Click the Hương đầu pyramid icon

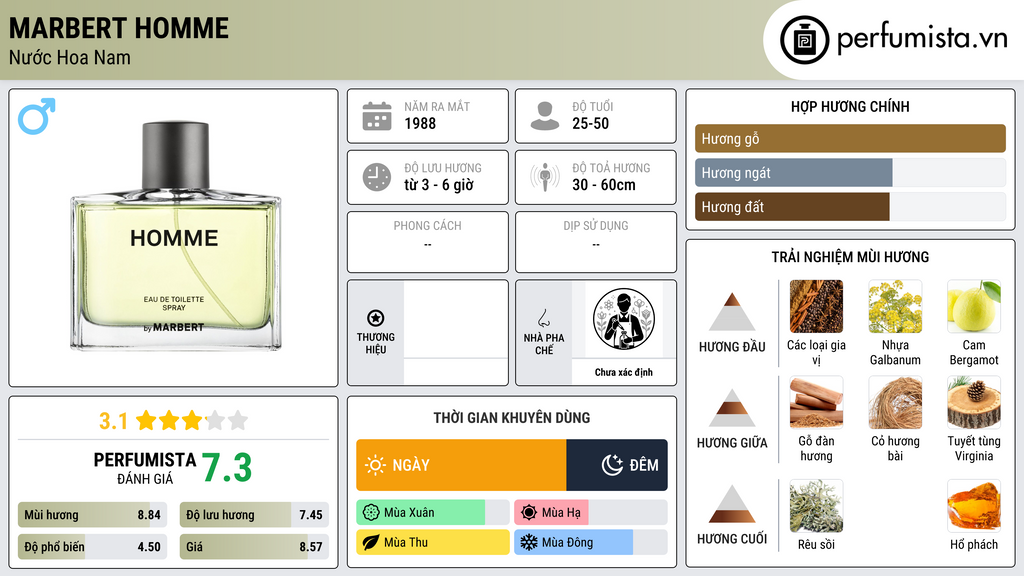pyautogui.click(x=732, y=312)
